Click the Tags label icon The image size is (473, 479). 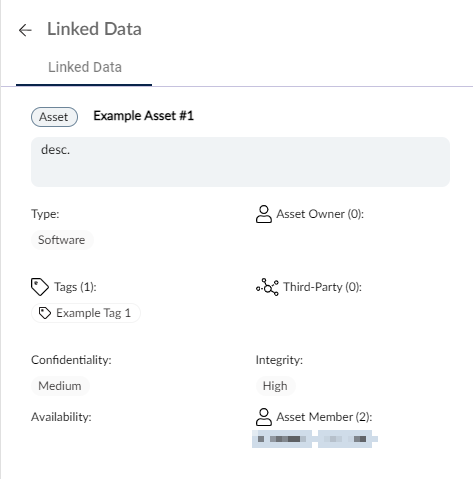pos(40,287)
